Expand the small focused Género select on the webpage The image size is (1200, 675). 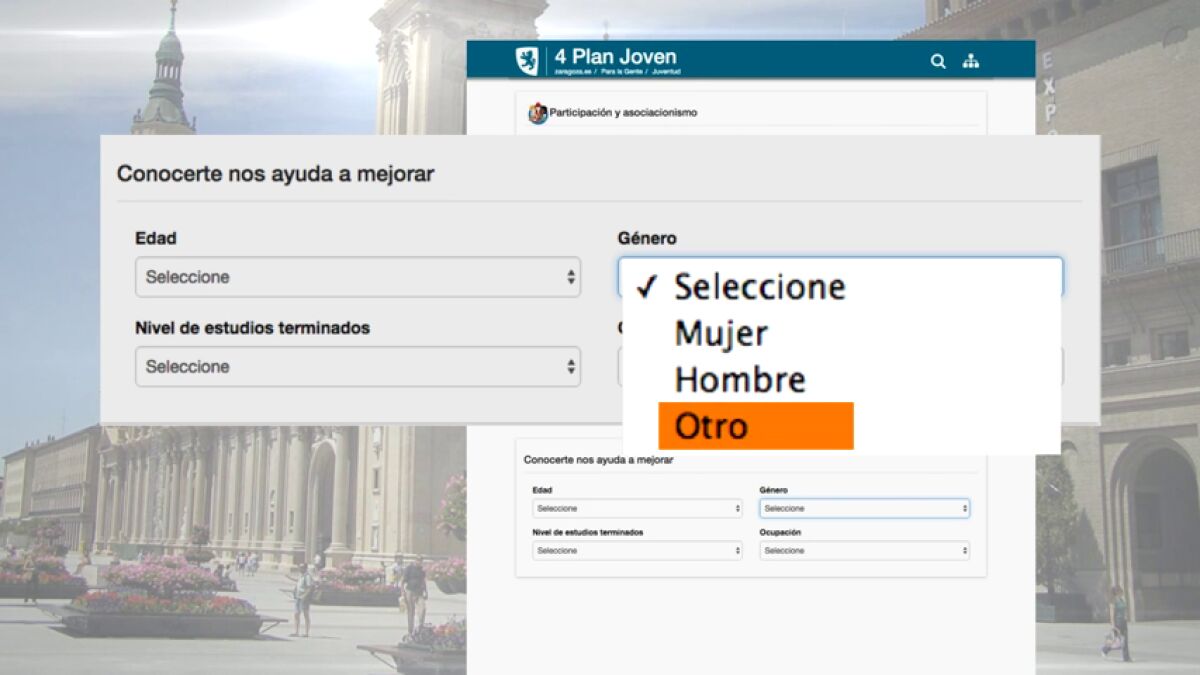coord(864,508)
